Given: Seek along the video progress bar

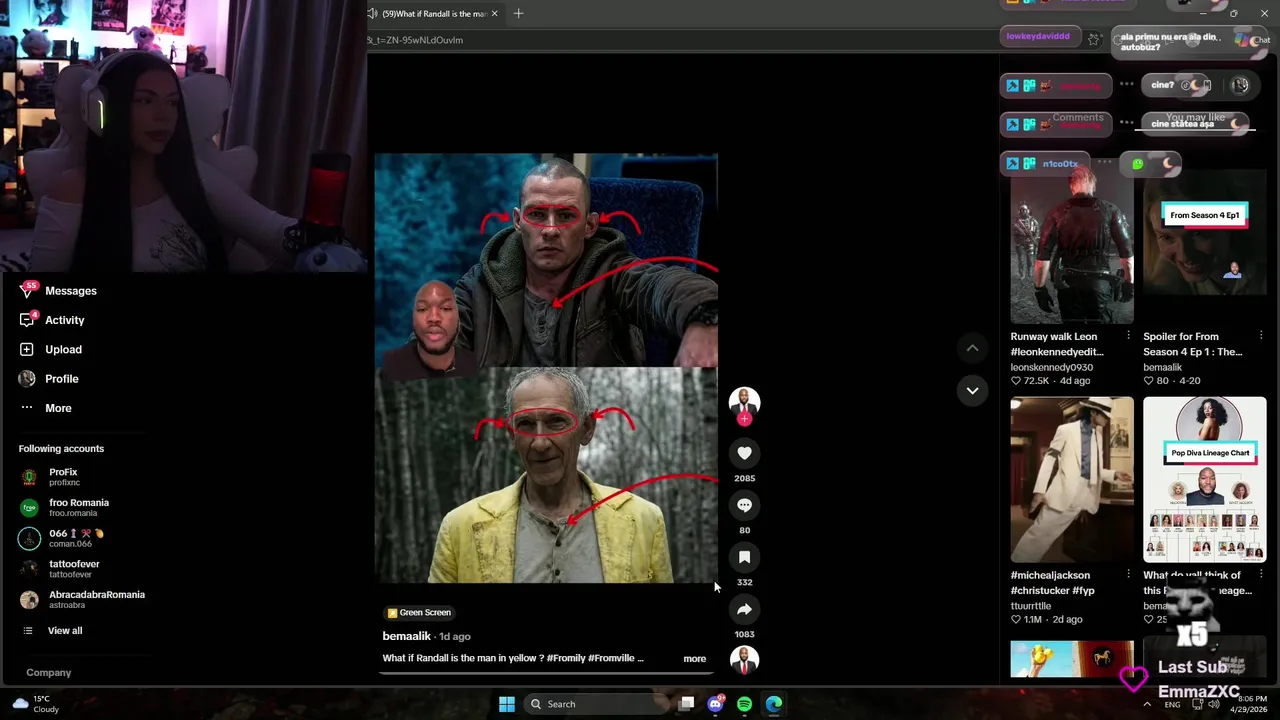Looking at the screenshot, I should (x=546, y=672).
